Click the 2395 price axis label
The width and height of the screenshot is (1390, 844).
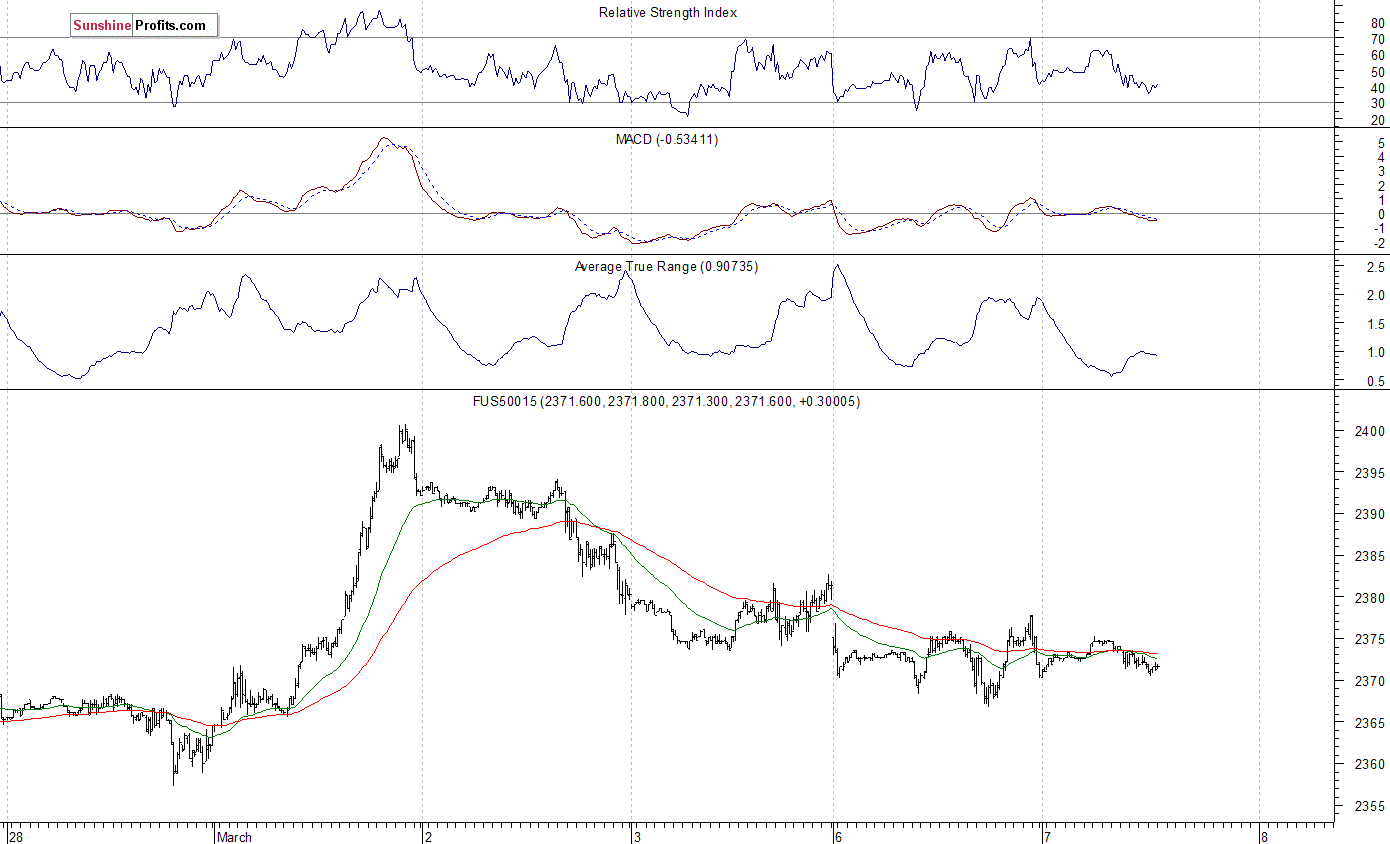(x=1370, y=473)
